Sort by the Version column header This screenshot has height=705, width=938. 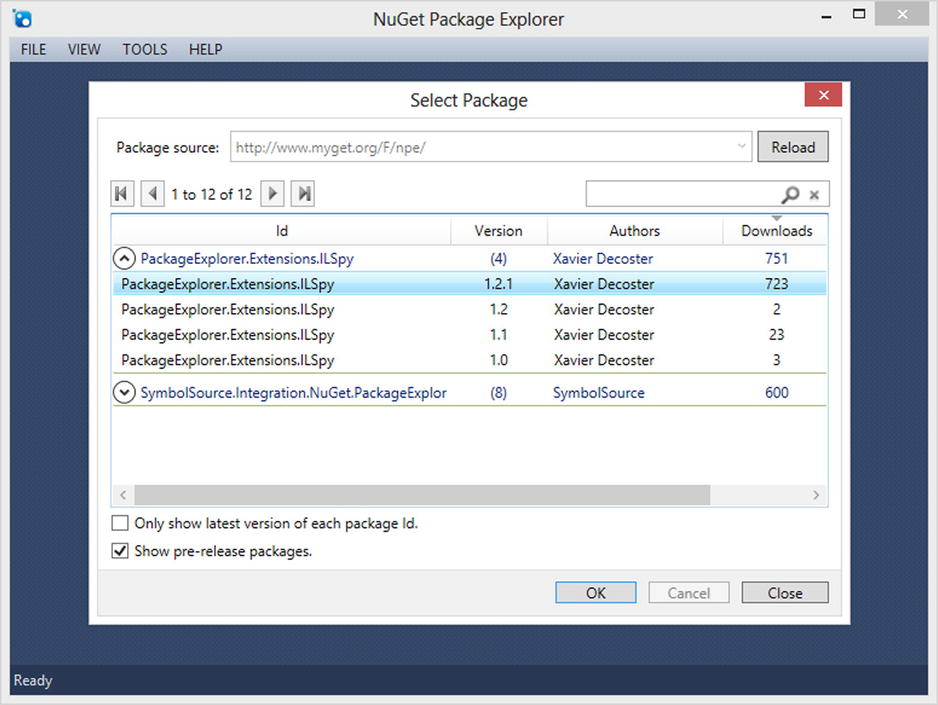click(x=498, y=231)
